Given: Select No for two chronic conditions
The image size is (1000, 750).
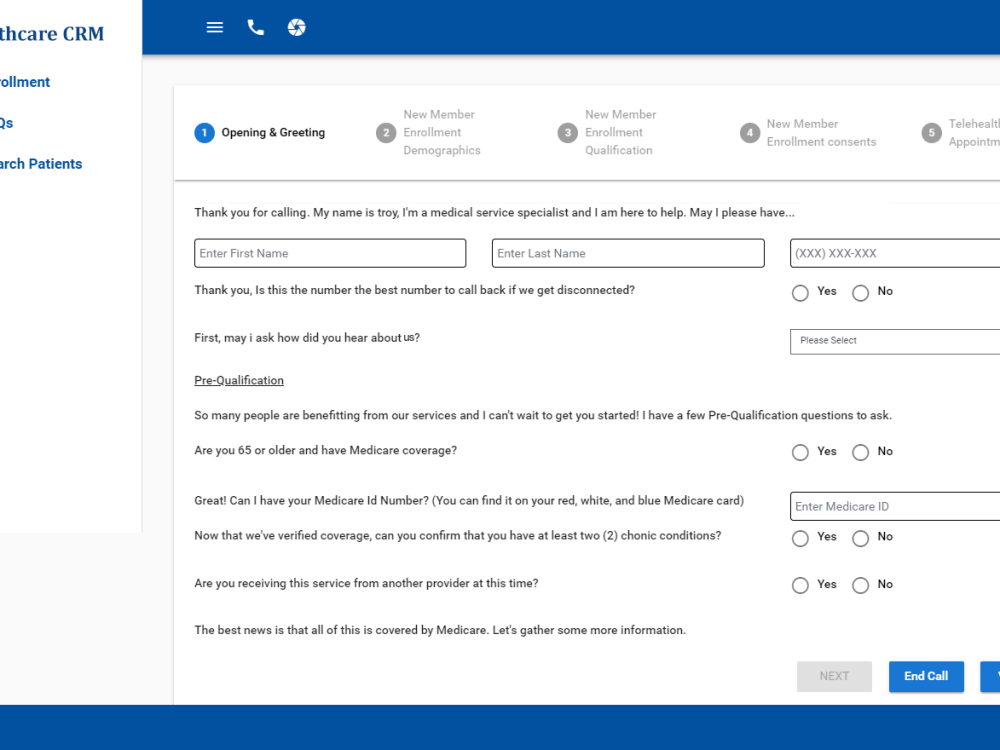Looking at the screenshot, I should point(860,538).
